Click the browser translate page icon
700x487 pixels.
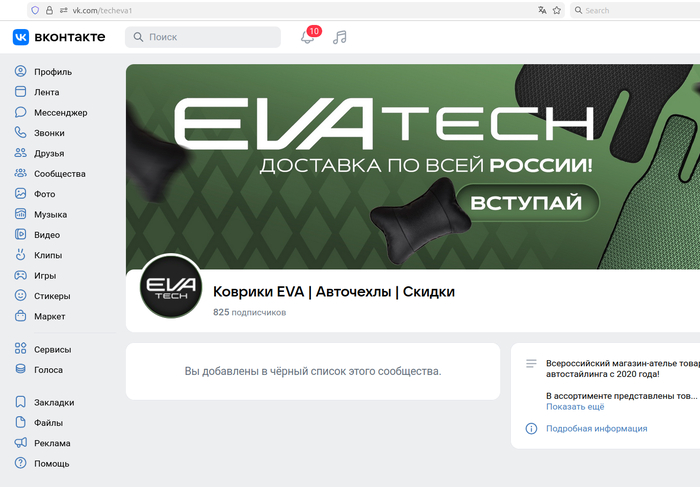coord(542,10)
